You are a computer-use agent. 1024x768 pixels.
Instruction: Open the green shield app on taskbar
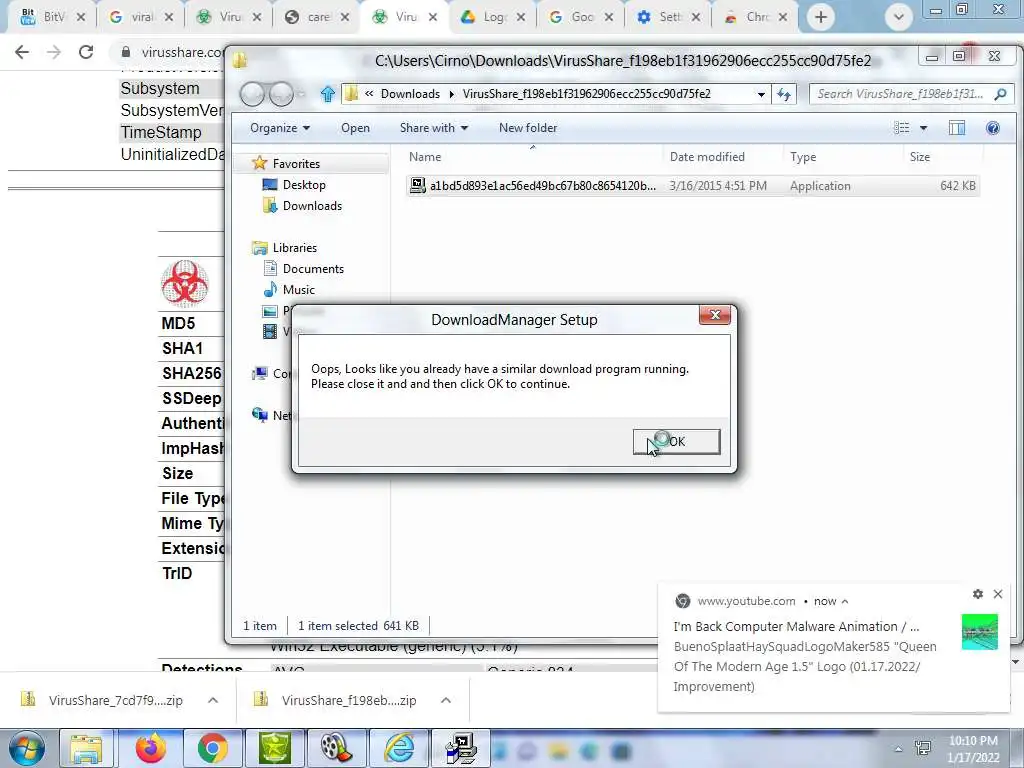274,748
